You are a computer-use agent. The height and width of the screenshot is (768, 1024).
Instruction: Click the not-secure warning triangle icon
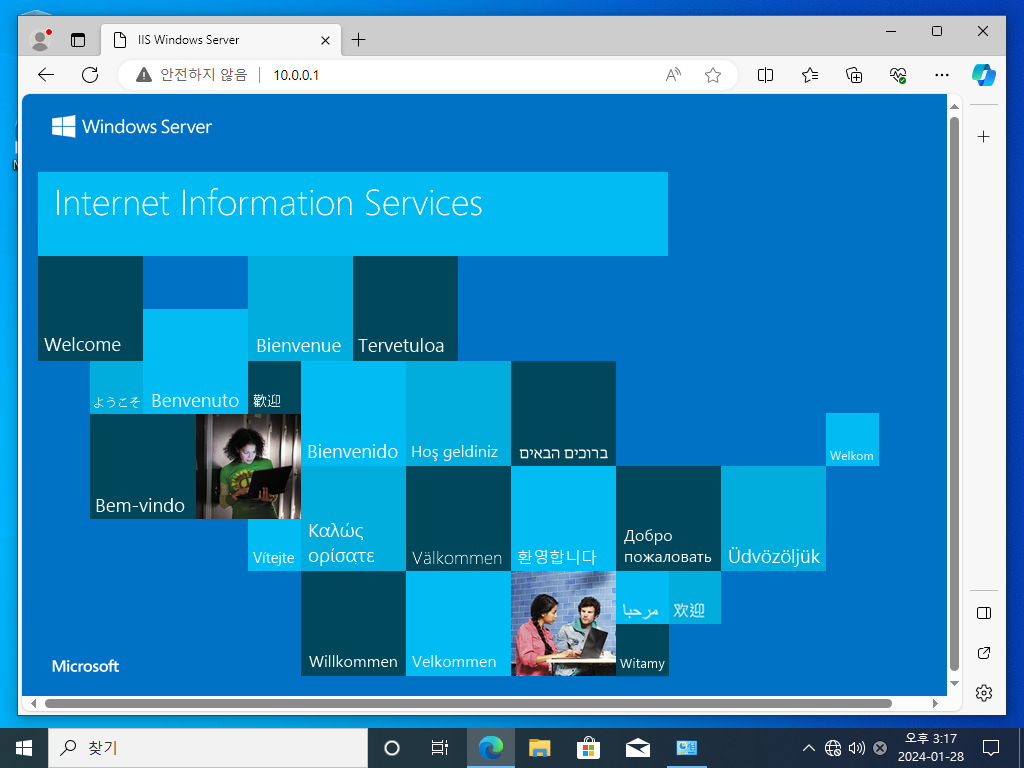144,75
